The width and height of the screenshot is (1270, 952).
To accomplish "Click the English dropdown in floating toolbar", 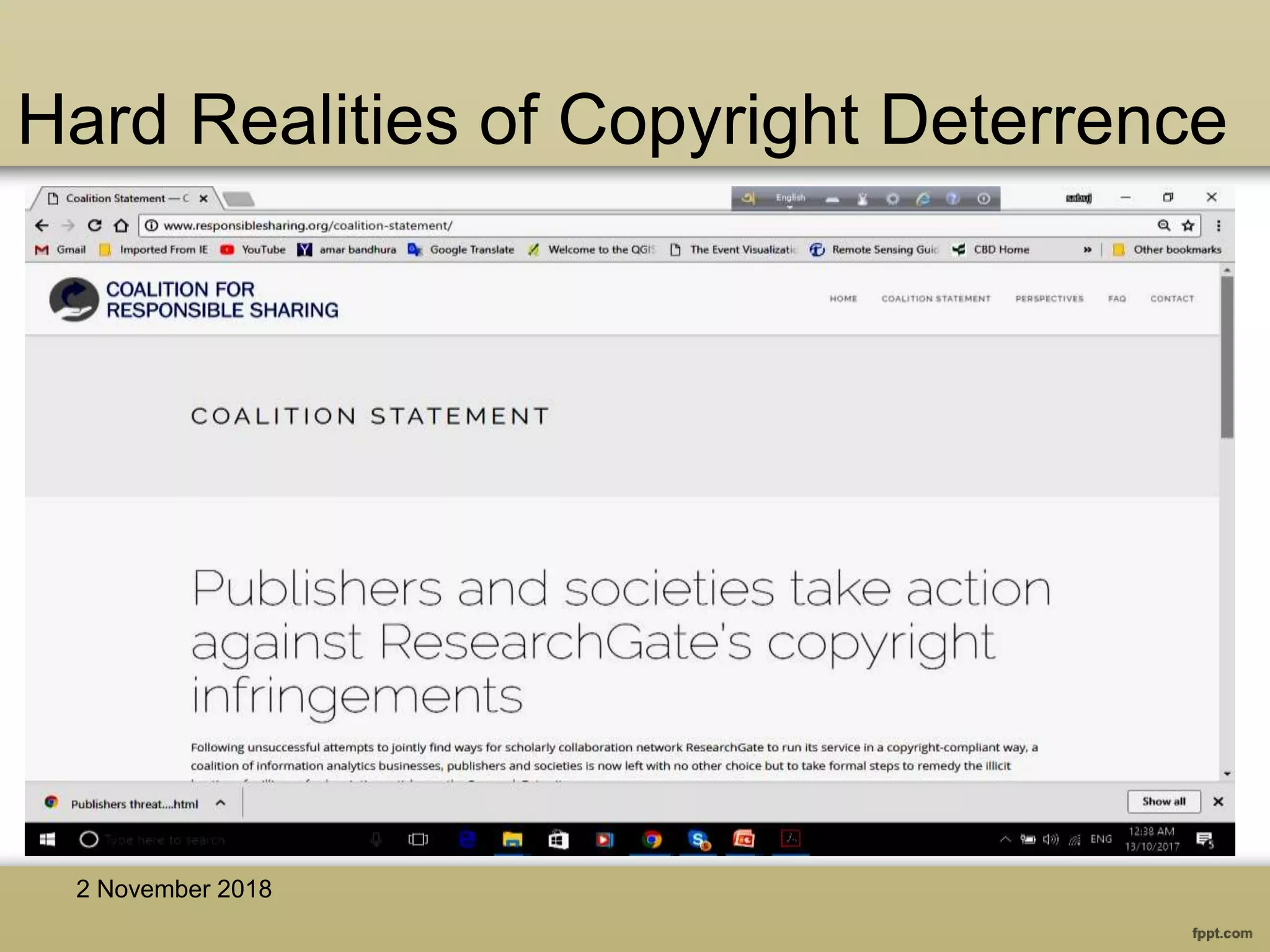I will pyautogui.click(x=790, y=198).
